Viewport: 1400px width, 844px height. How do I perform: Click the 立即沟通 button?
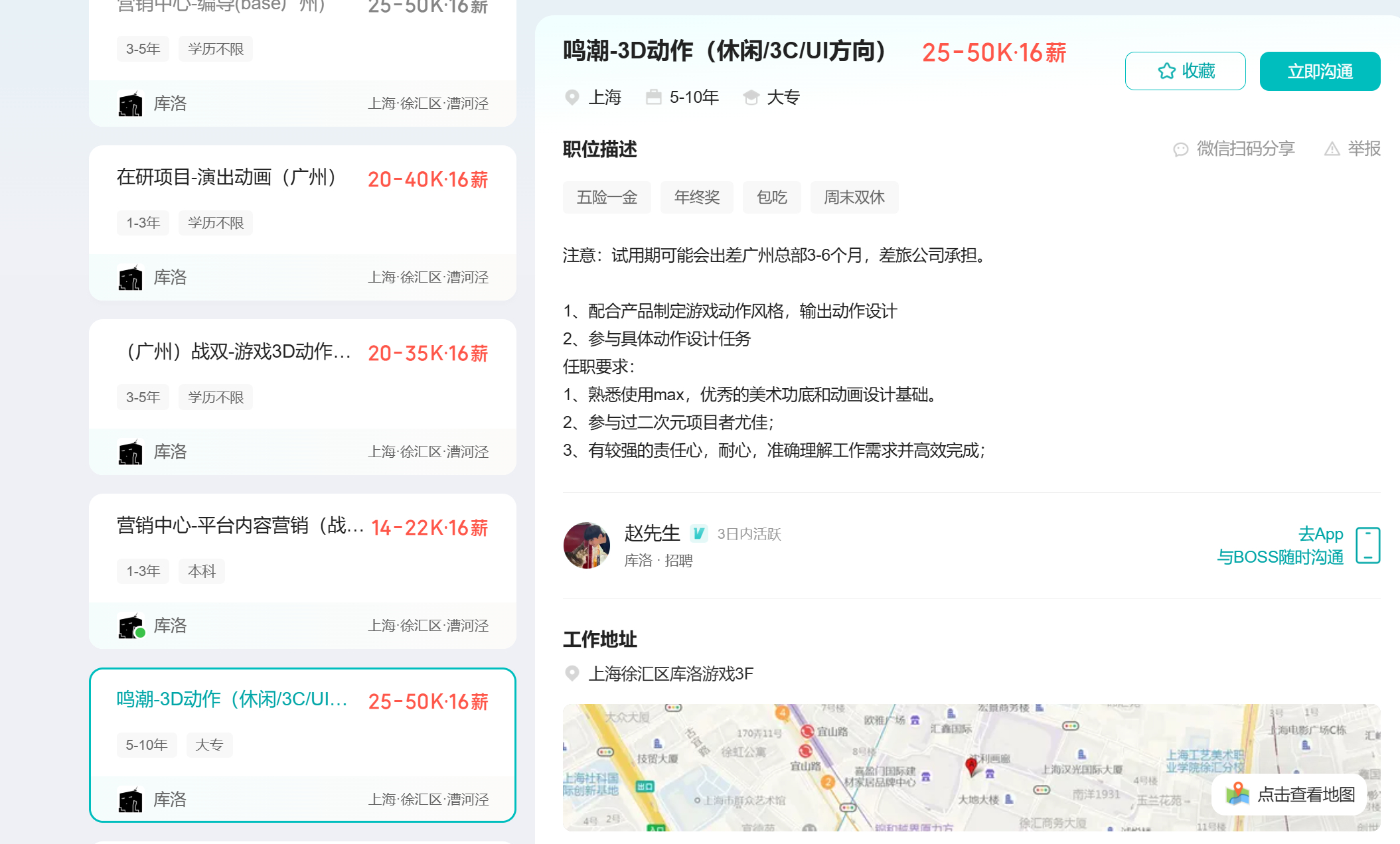[1320, 71]
